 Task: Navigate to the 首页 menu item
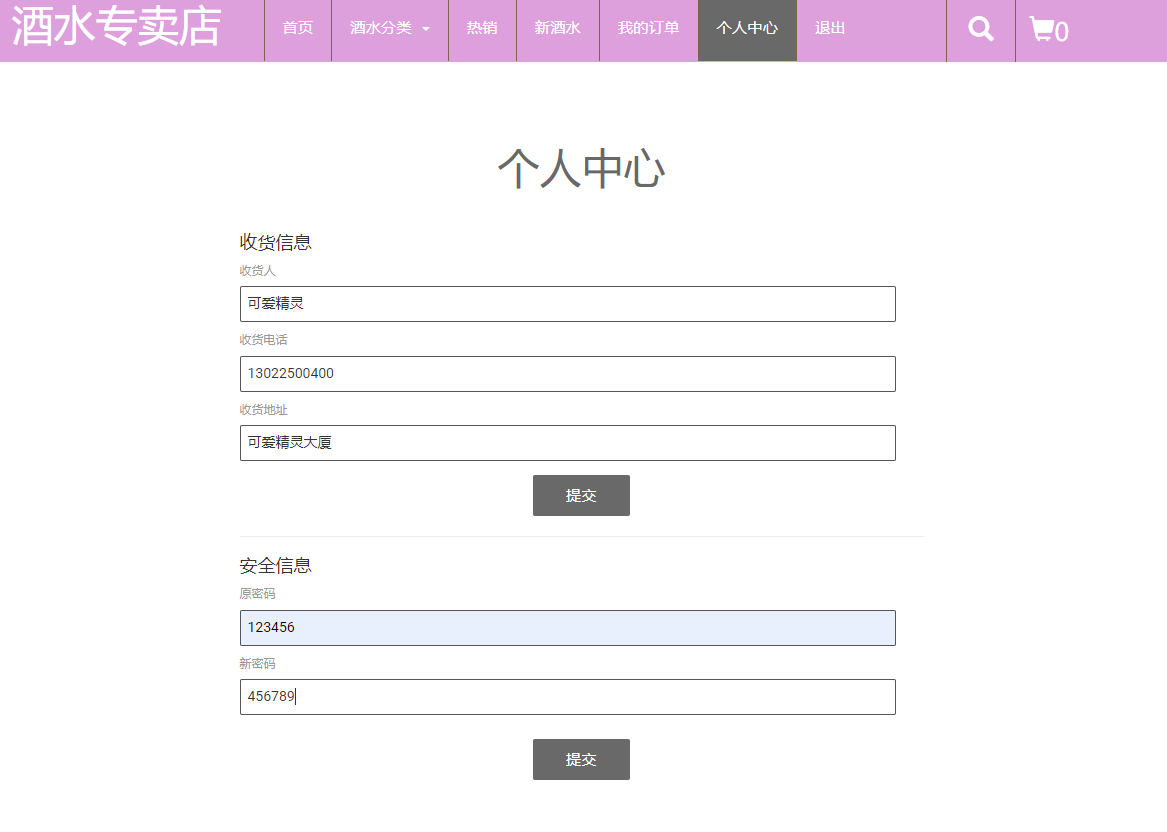tap(297, 28)
